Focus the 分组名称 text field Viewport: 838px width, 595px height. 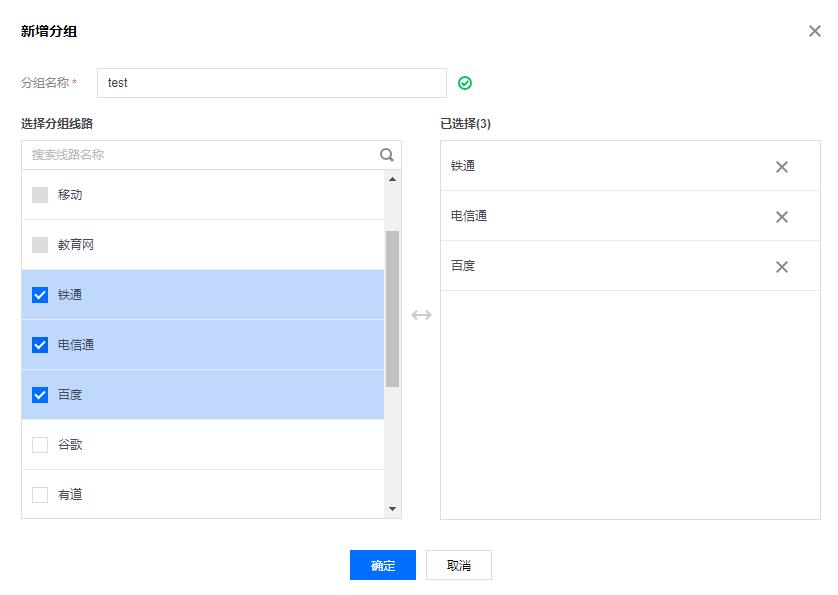click(271, 83)
